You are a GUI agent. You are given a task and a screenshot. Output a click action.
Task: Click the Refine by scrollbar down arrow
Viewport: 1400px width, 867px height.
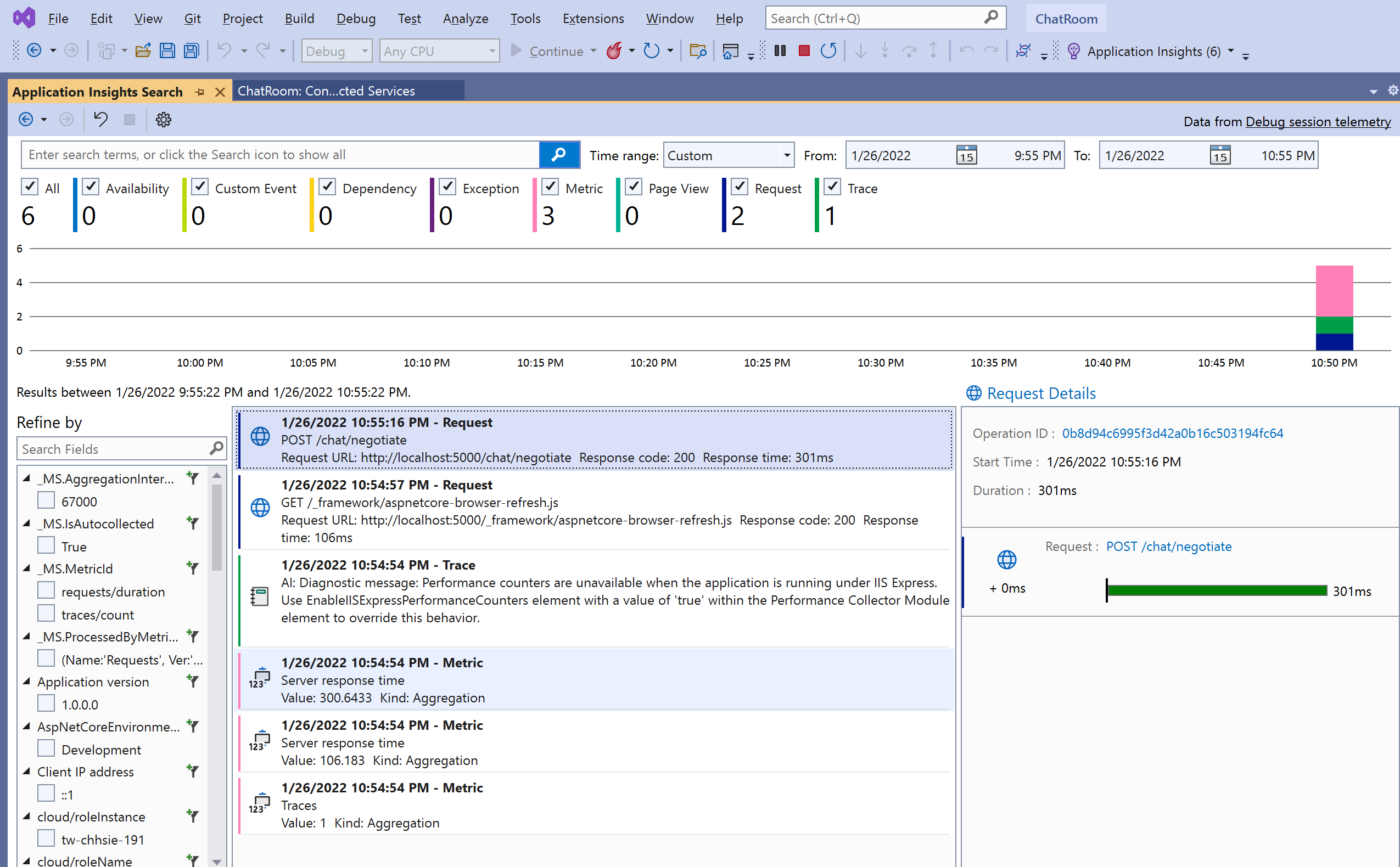(x=216, y=861)
